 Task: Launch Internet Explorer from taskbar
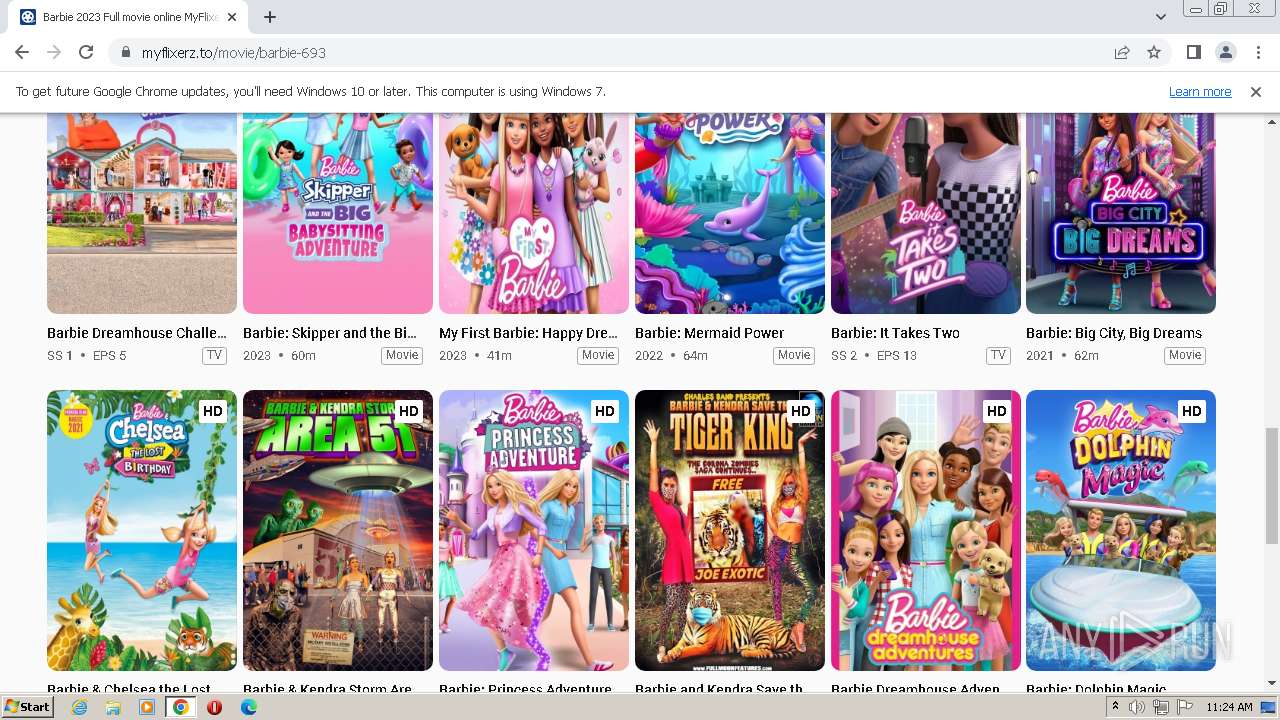tap(79, 707)
